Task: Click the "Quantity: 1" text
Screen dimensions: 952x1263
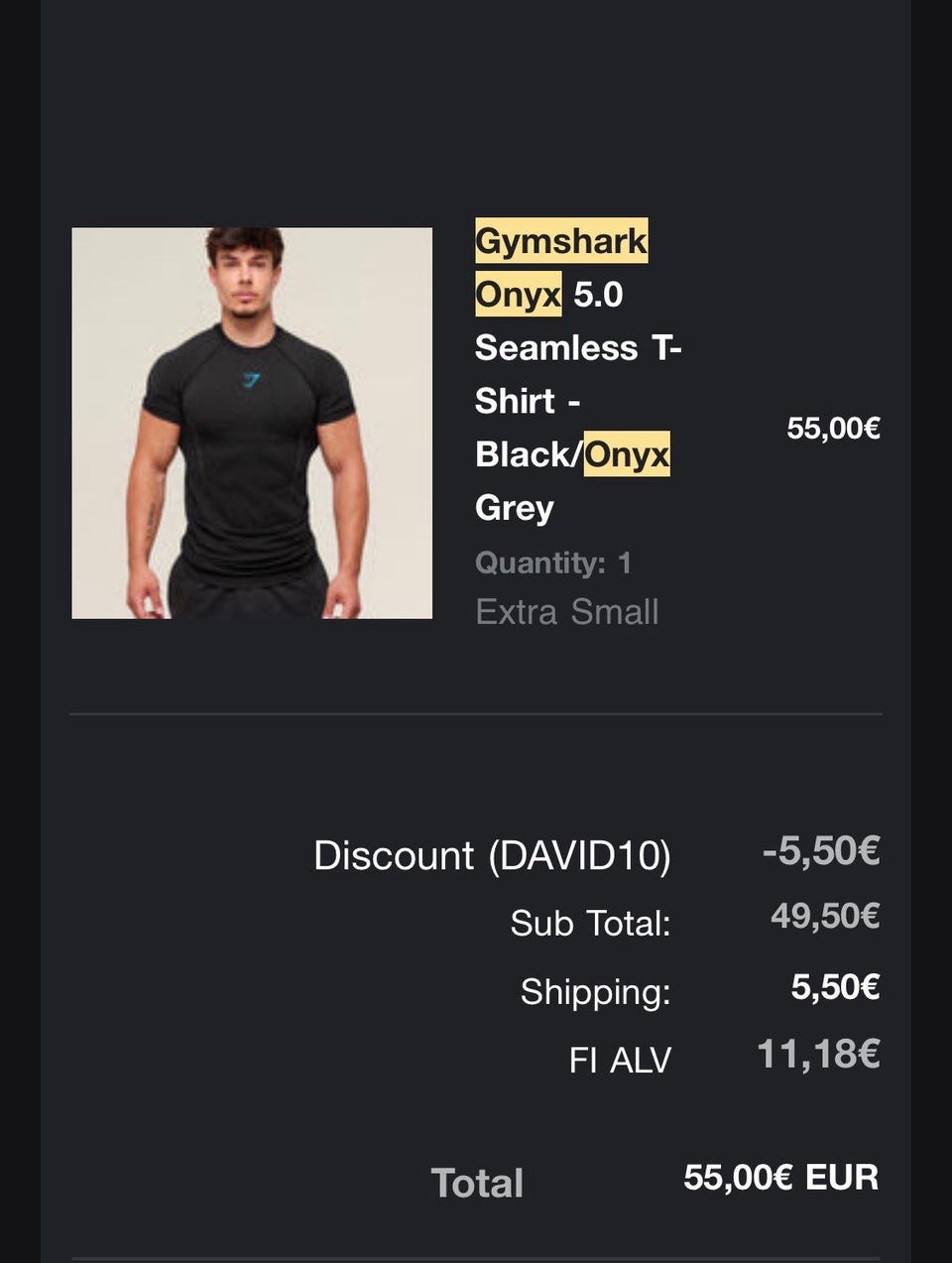Action: [x=552, y=564]
